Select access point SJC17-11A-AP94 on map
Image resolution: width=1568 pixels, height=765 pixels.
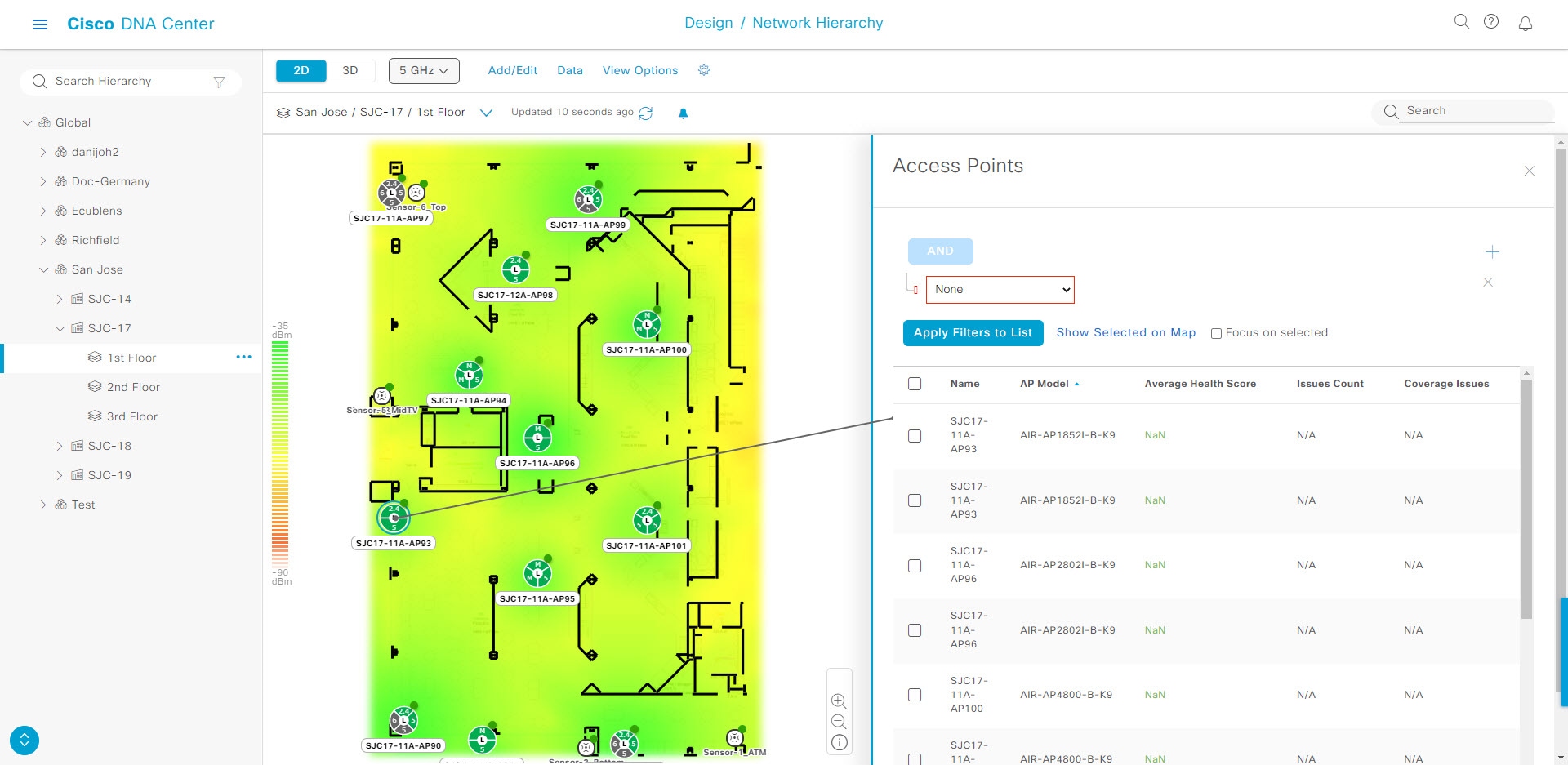pyautogui.click(x=469, y=376)
